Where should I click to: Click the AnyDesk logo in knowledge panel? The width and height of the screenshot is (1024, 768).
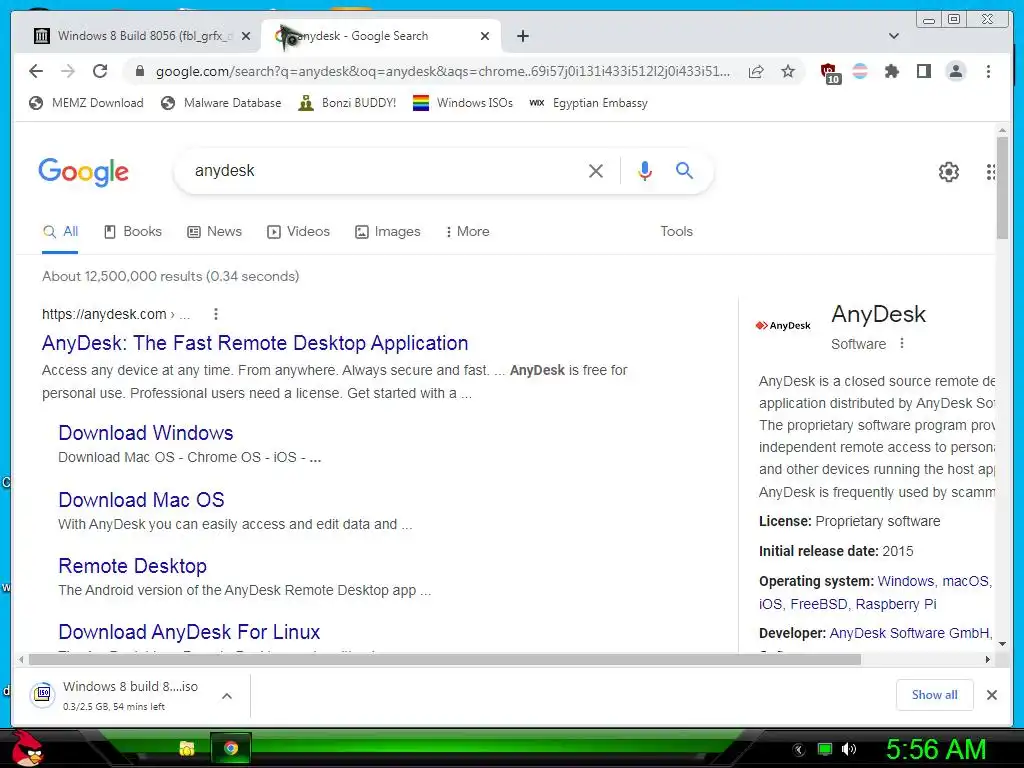click(x=783, y=325)
